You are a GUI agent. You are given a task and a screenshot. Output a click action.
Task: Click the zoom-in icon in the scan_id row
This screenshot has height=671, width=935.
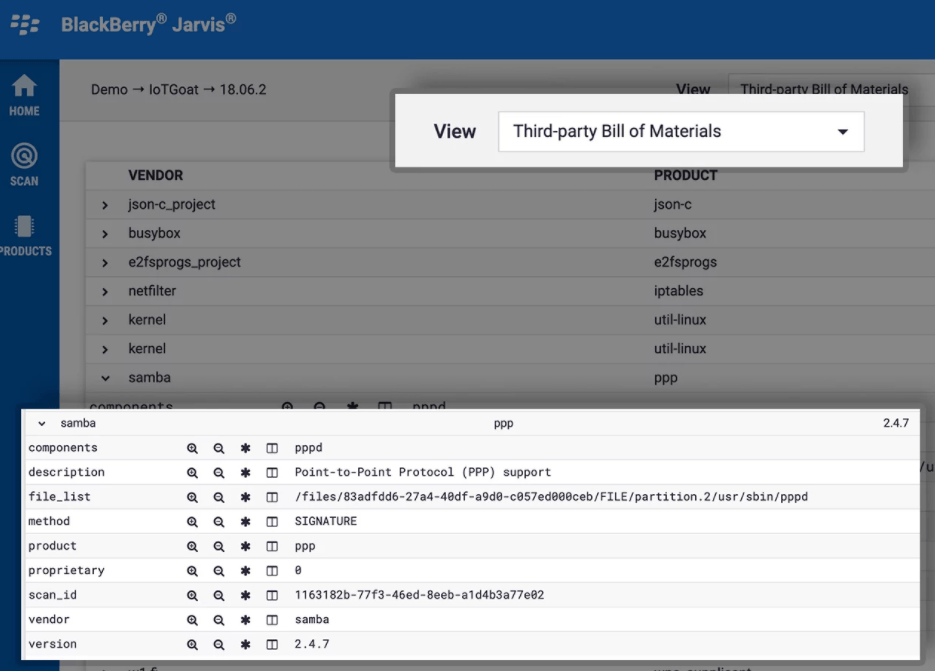tap(192, 595)
